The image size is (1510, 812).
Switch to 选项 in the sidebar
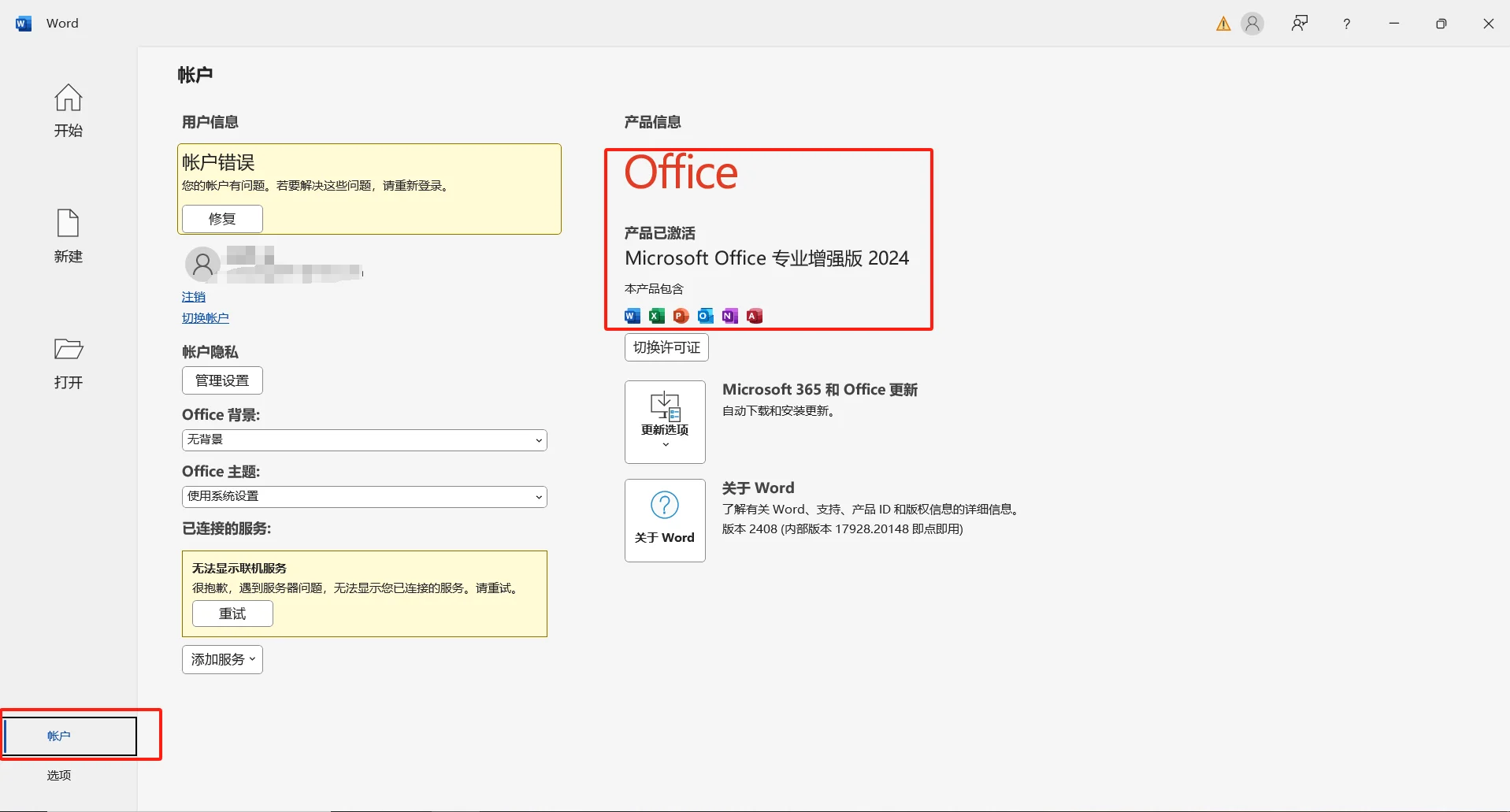click(x=58, y=775)
